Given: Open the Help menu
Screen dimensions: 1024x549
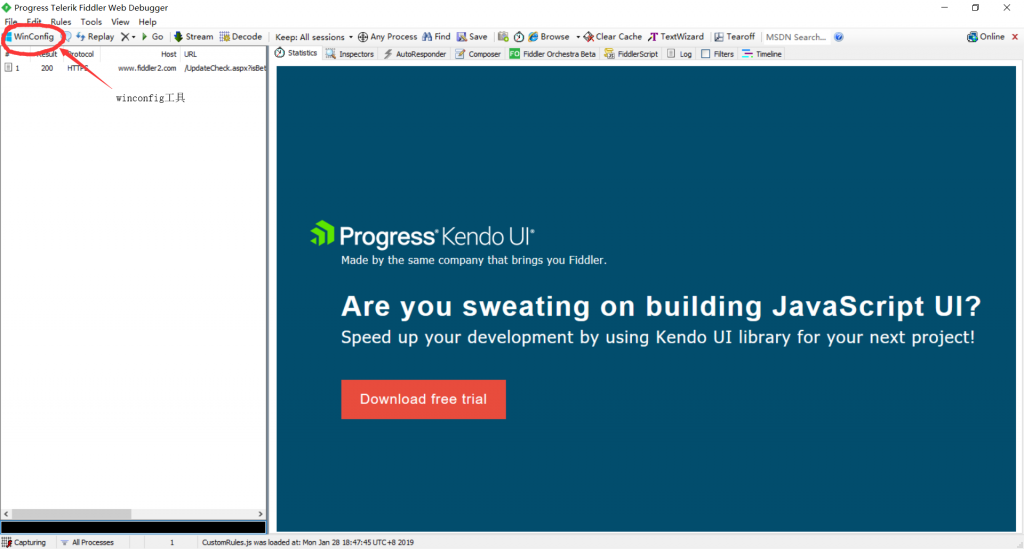Looking at the screenshot, I should pos(148,22).
